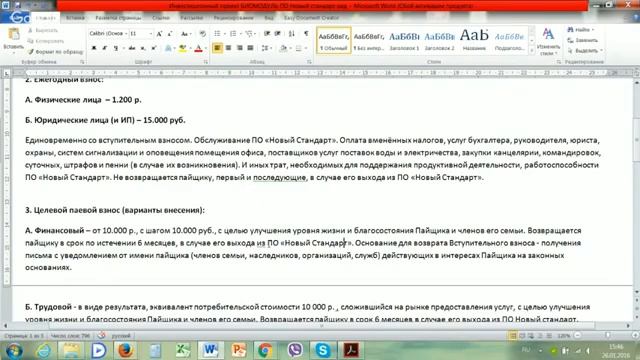Toggle italic formatting
Viewport: 640px width, 360px height.
point(104,48)
